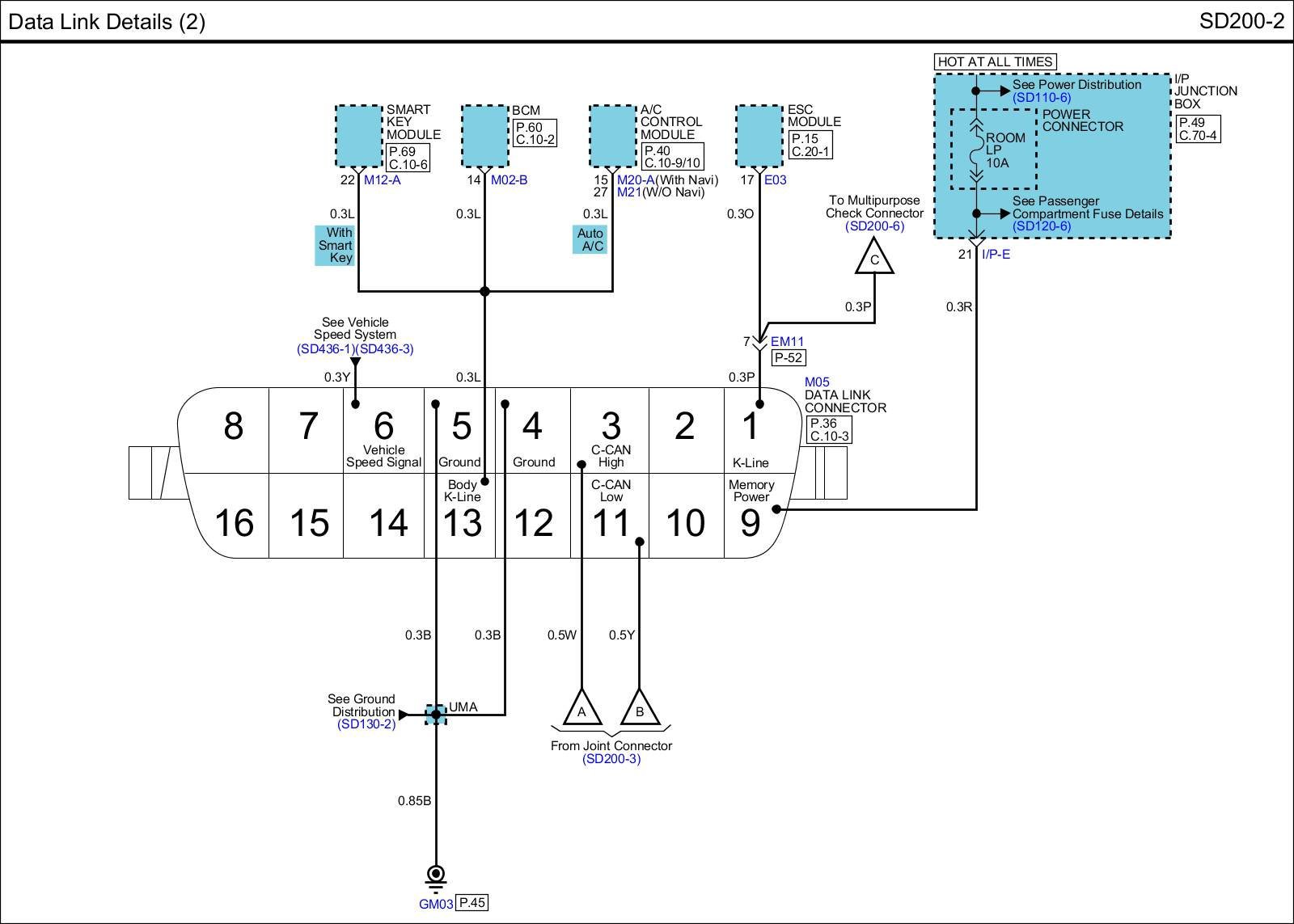The width and height of the screenshot is (1294, 924).
Task: Select the UMA splice point
Action: pos(436,715)
